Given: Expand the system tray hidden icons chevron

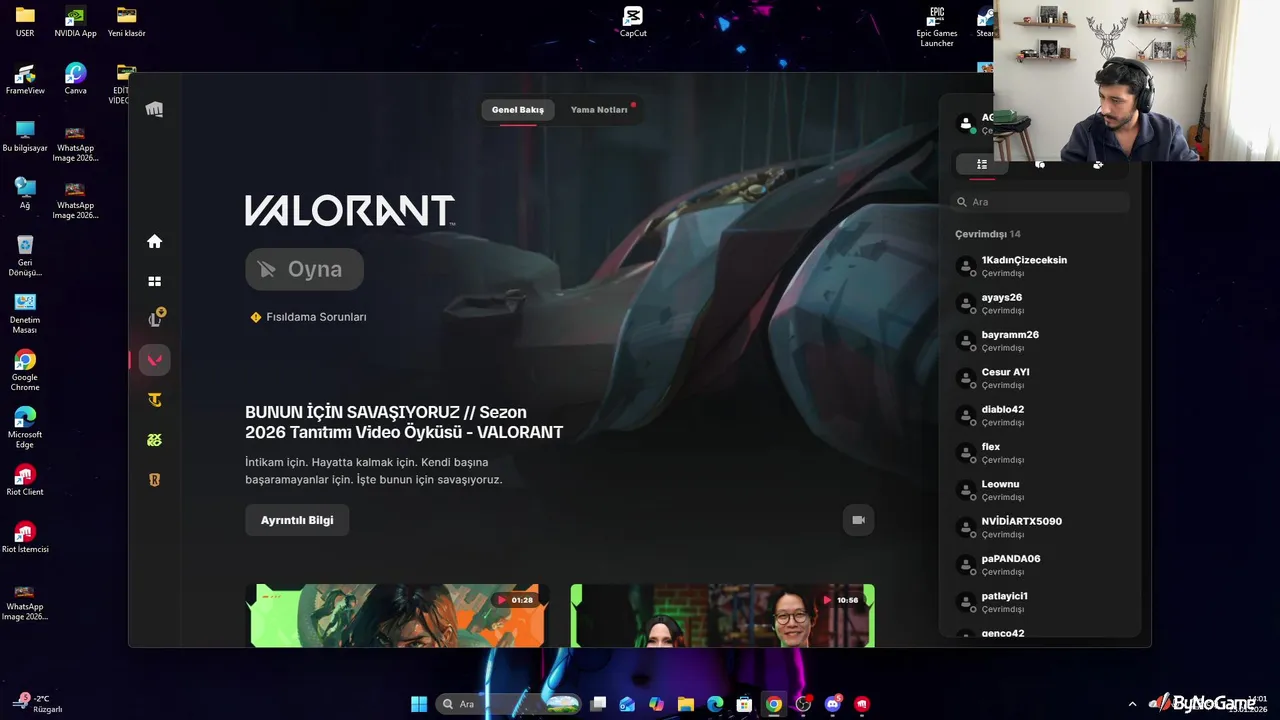Looking at the screenshot, I should point(1132,704).
